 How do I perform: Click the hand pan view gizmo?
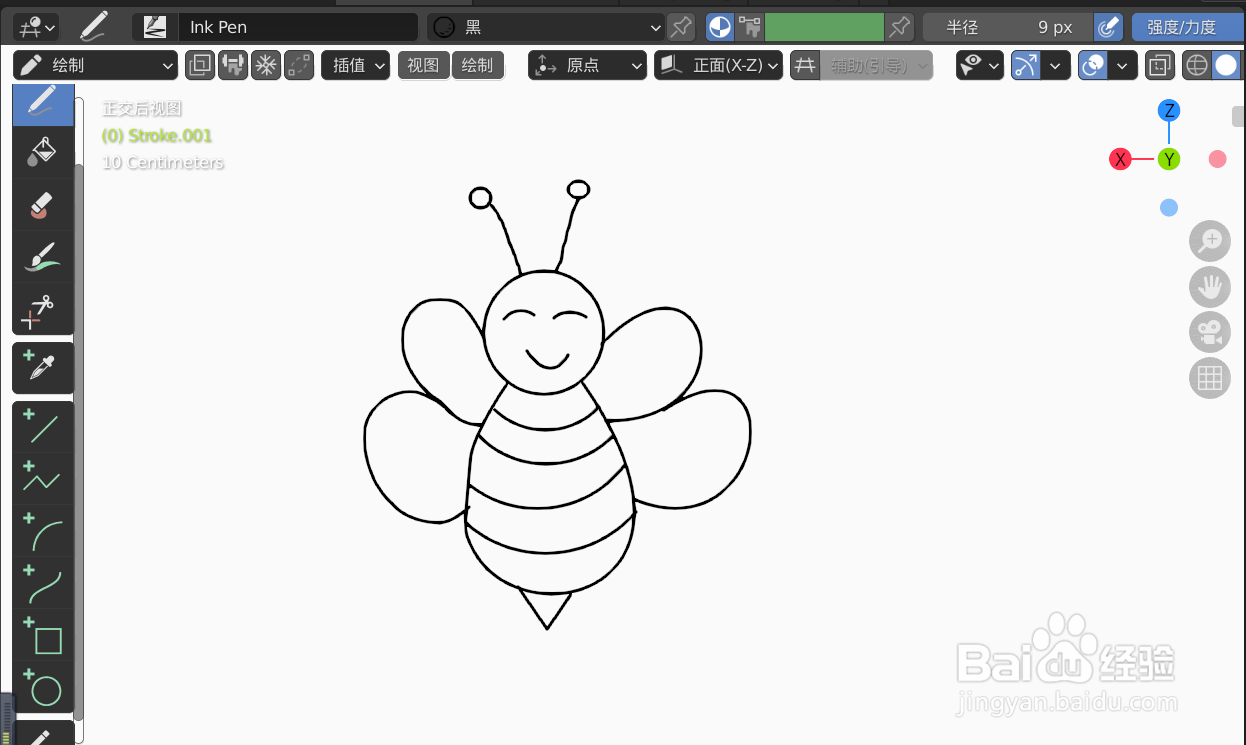pyautogui.click(x=1210, y=287)
